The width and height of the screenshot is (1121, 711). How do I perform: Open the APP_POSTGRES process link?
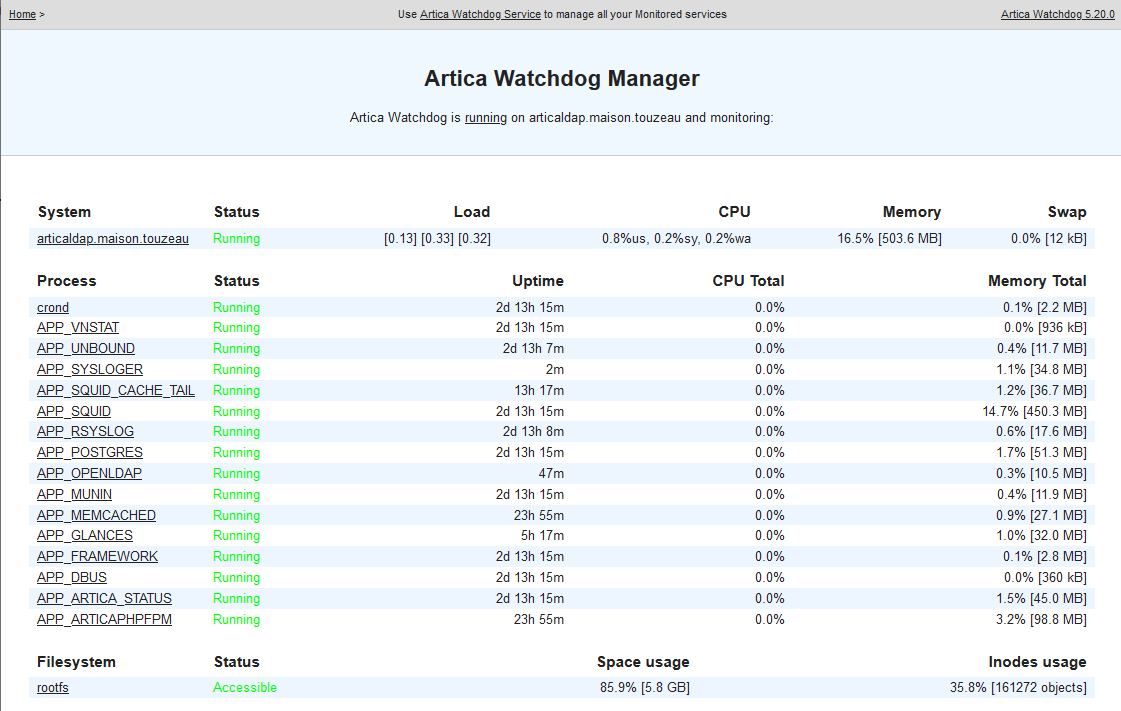pos(90,452)
